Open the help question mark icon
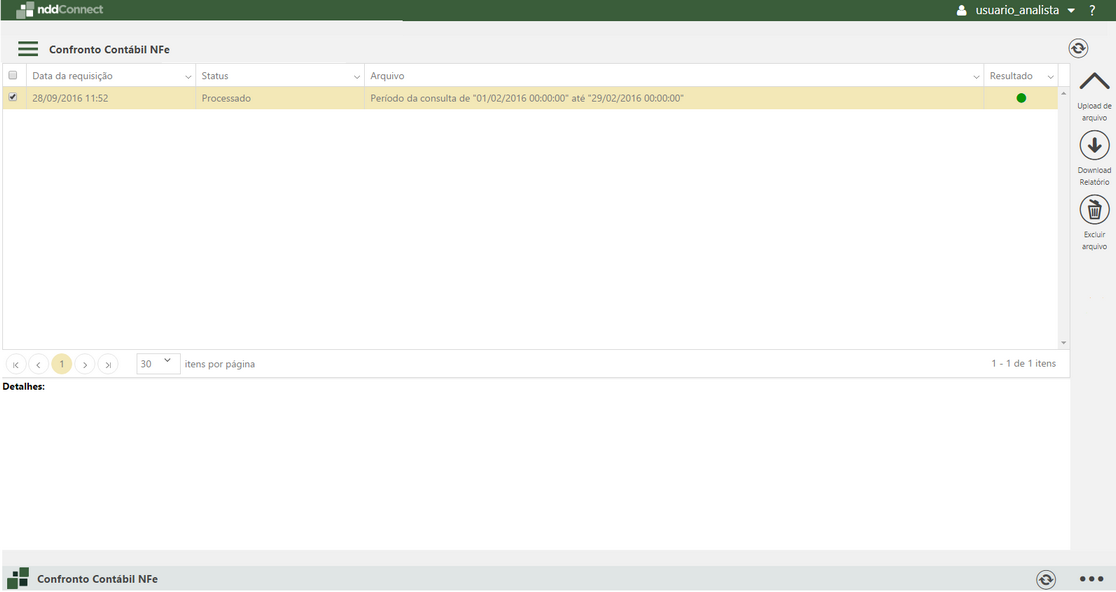This screenshot has width=1116, height=592. click(1091, 9)
